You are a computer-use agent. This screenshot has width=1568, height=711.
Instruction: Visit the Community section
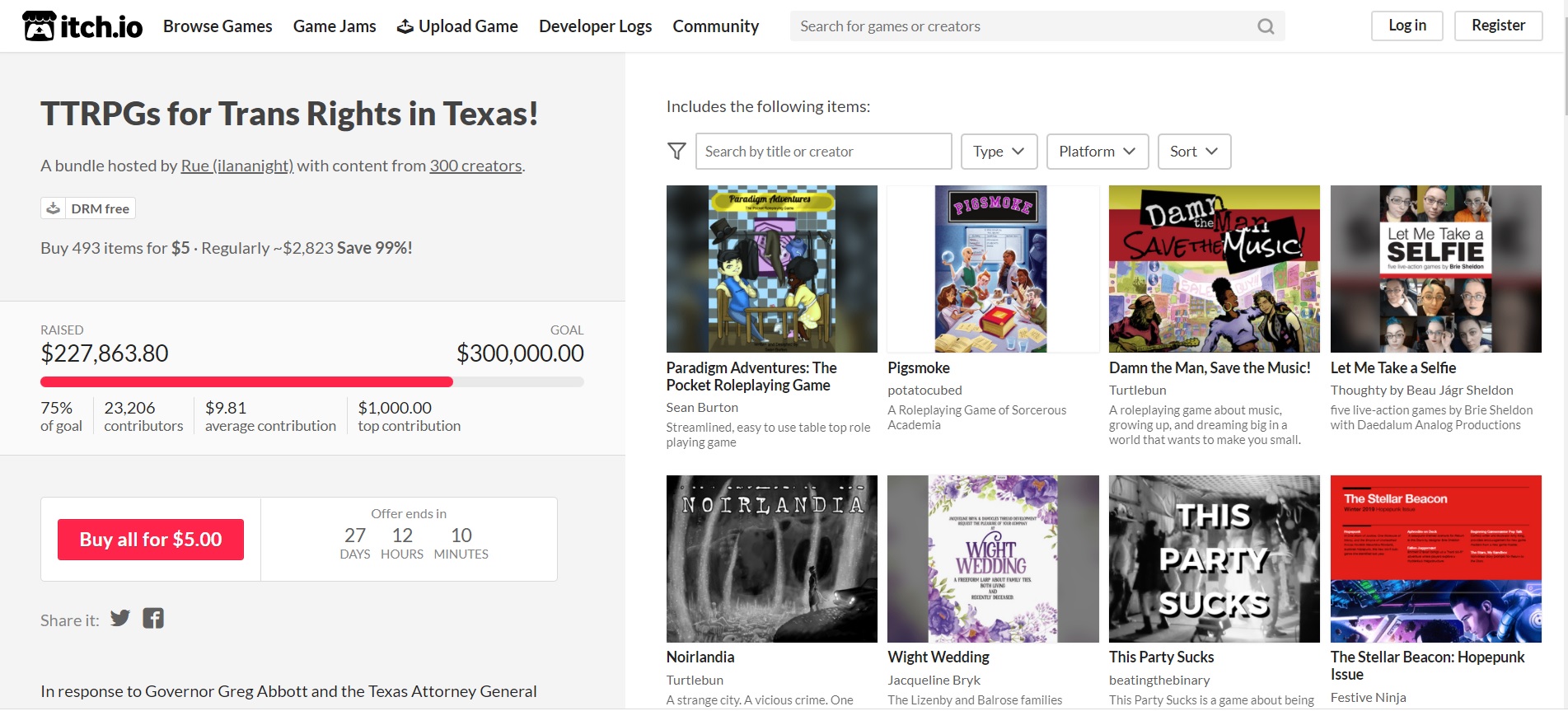click(x=715, y=26)
